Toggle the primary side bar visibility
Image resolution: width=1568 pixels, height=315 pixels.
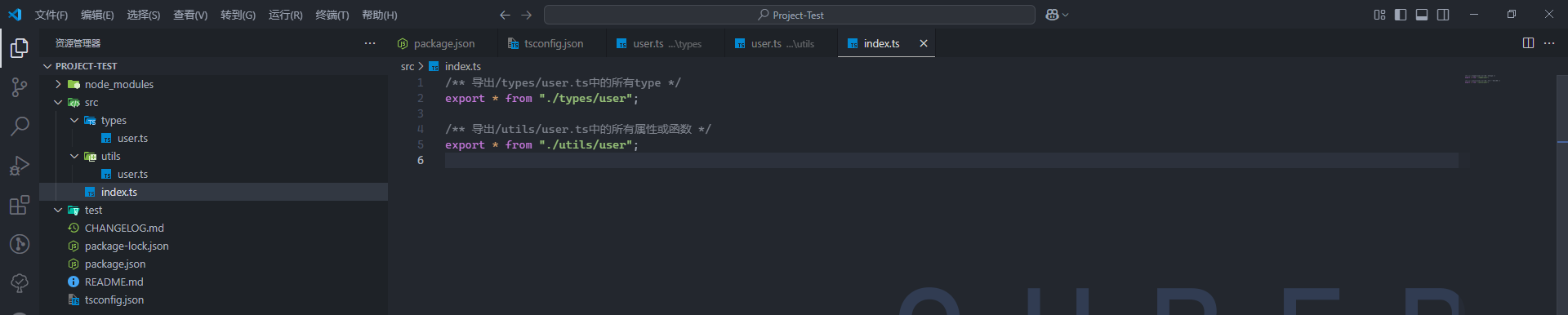coord(1401,15)
